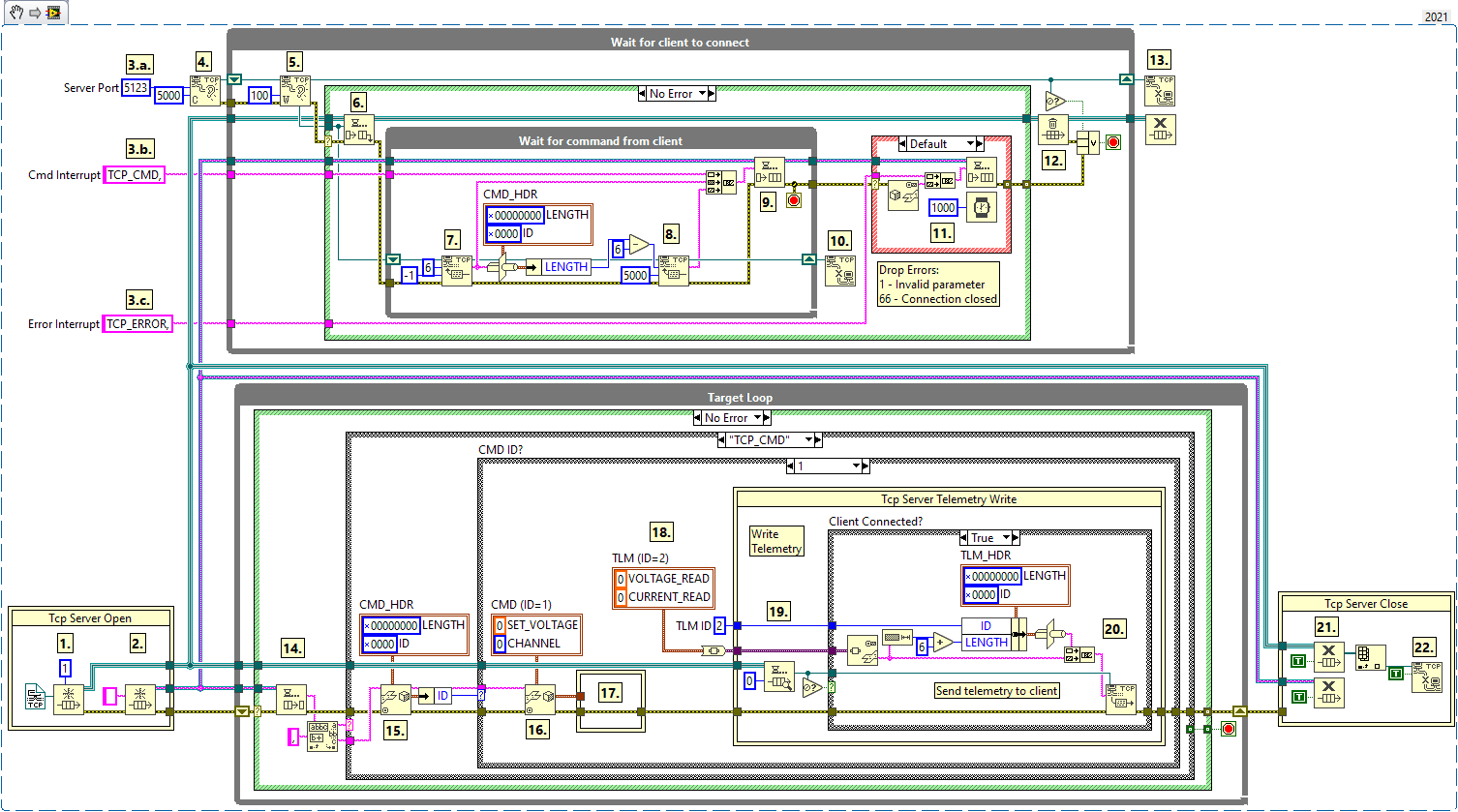
Task: Toggle the True constant wired to TCP Close 22
Action: pos(1396,673)
